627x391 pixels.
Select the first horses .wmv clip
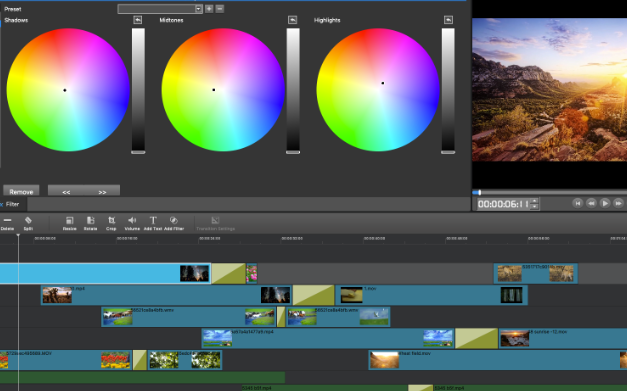[189, 317]
